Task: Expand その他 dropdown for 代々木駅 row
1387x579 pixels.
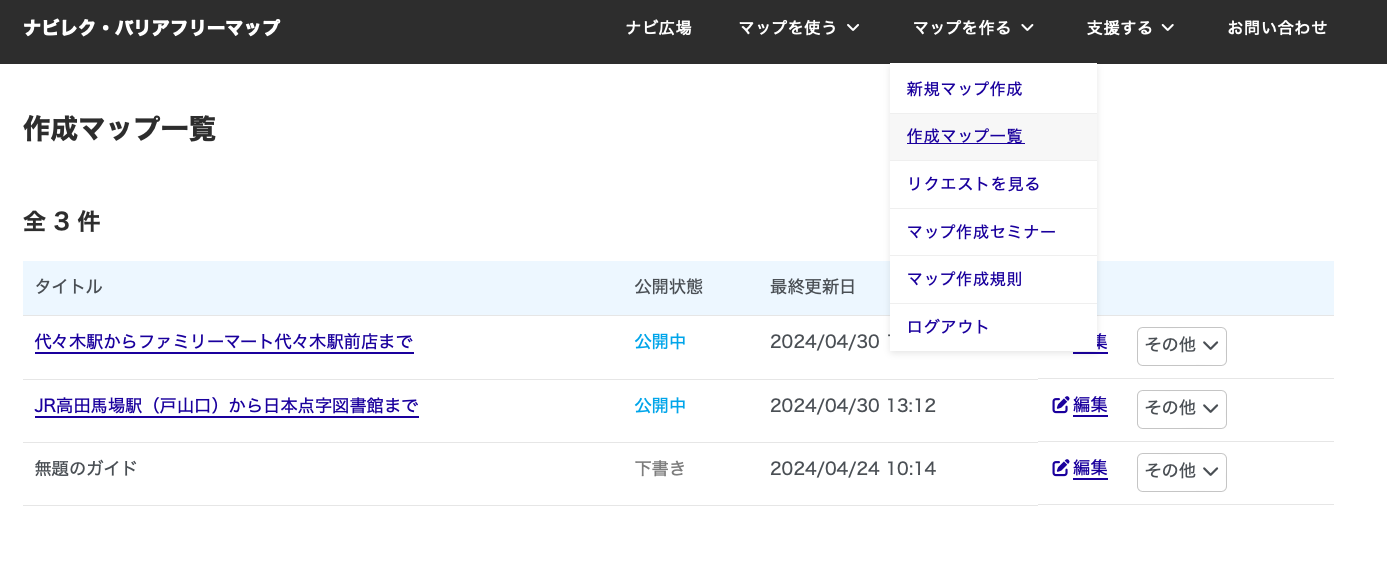Action: point(1181,346)
